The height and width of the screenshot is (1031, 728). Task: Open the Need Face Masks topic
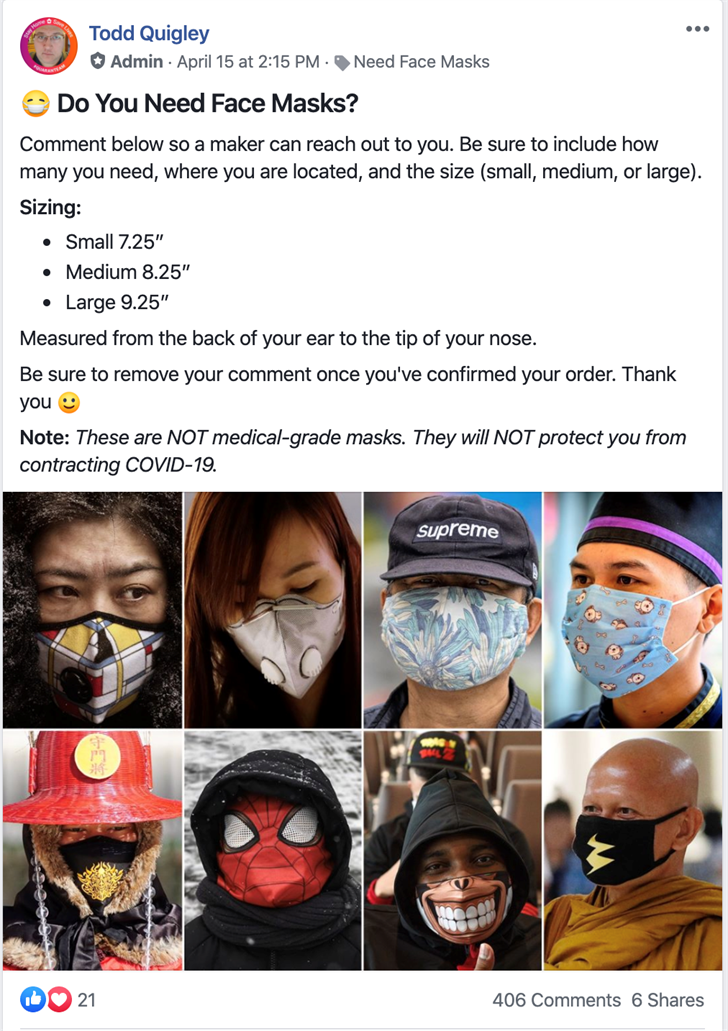(x=422, y=62)
